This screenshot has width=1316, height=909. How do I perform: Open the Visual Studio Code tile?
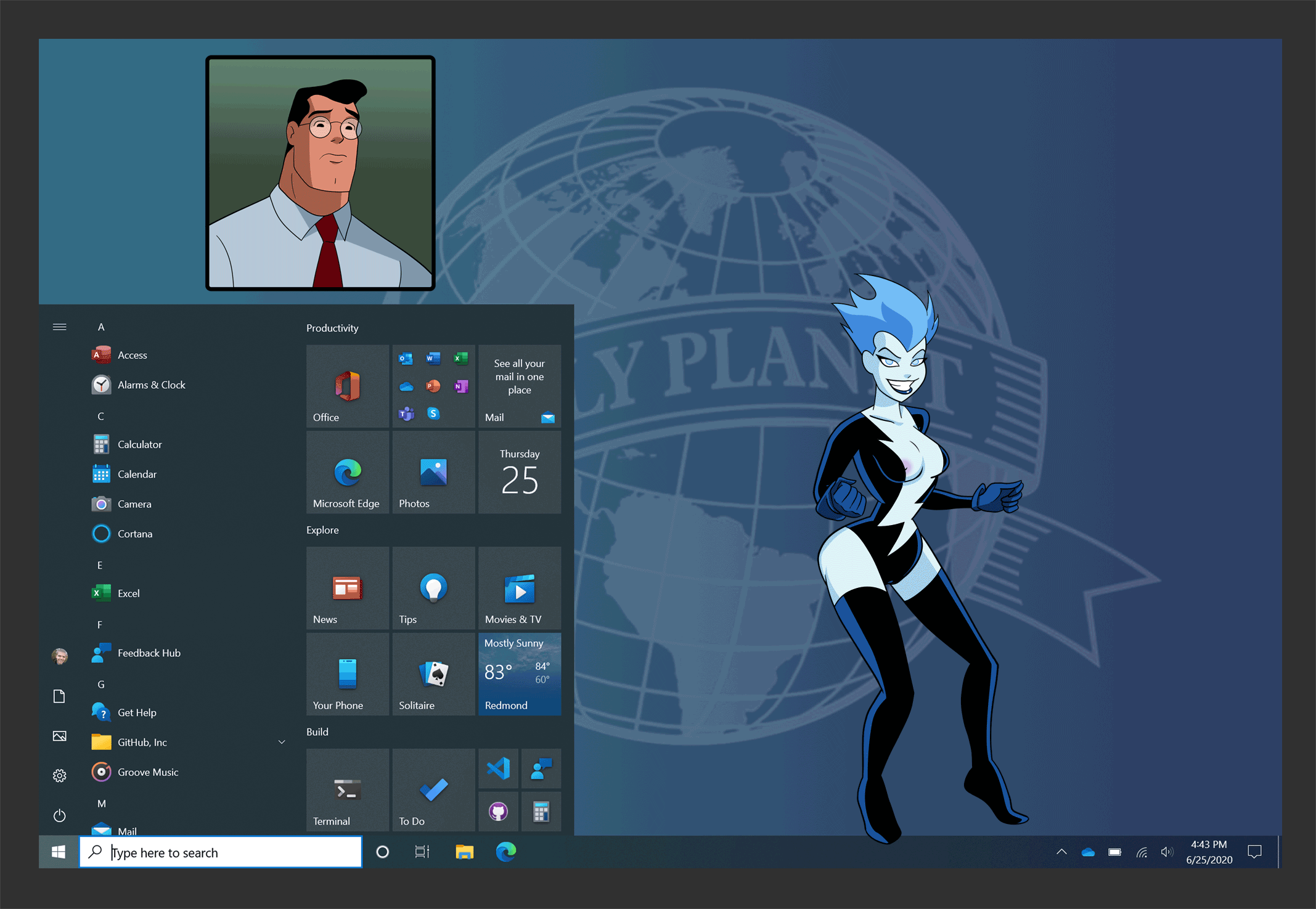tap(498, 768)
